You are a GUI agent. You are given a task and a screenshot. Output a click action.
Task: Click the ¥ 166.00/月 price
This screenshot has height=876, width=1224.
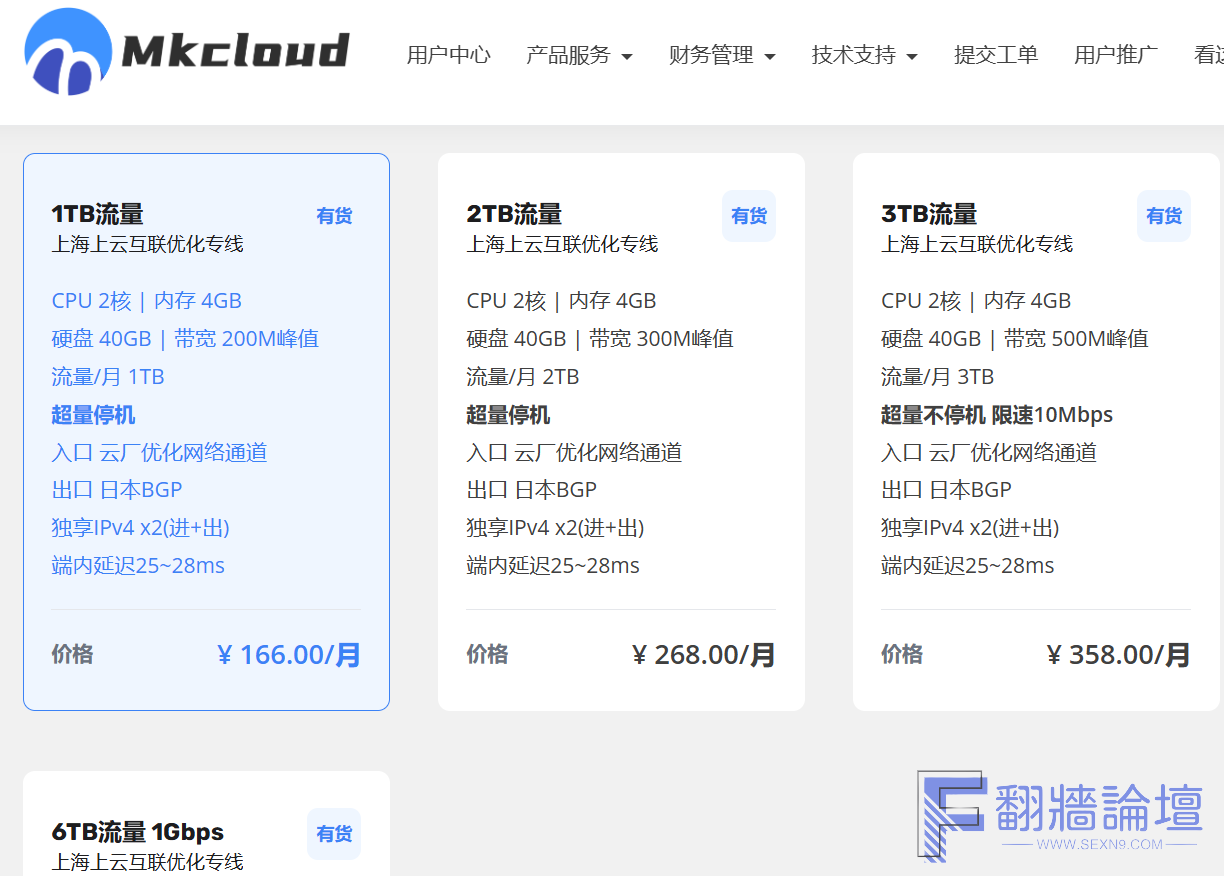[288, 655]
